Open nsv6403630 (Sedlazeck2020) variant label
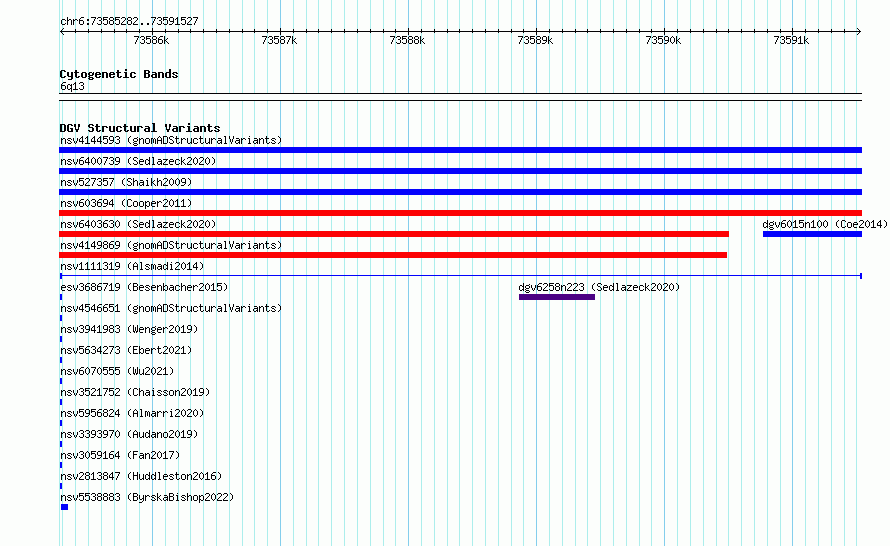 pyautogui.click(x=138, y=224)
